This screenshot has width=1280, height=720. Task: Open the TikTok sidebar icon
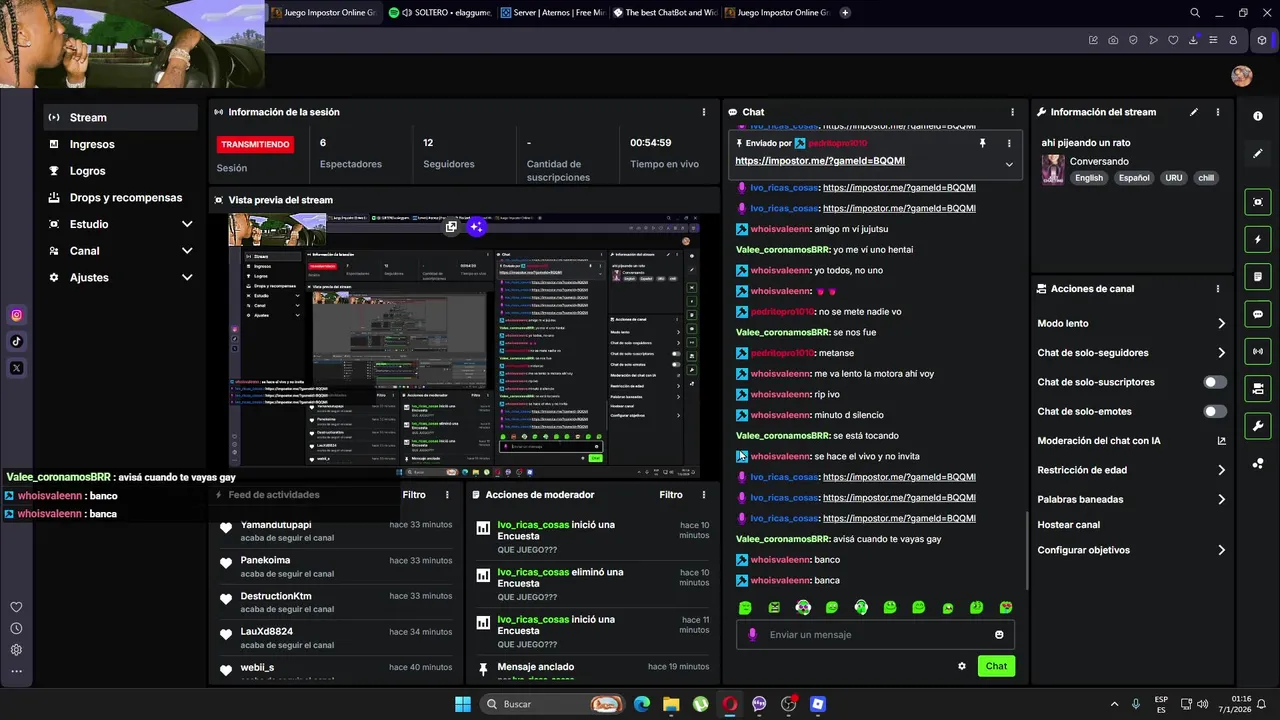coord(16,341)
